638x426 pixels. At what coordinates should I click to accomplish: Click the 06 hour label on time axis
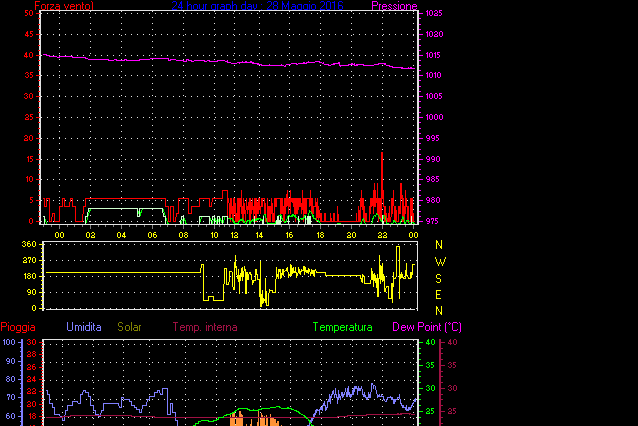[152, 235]
